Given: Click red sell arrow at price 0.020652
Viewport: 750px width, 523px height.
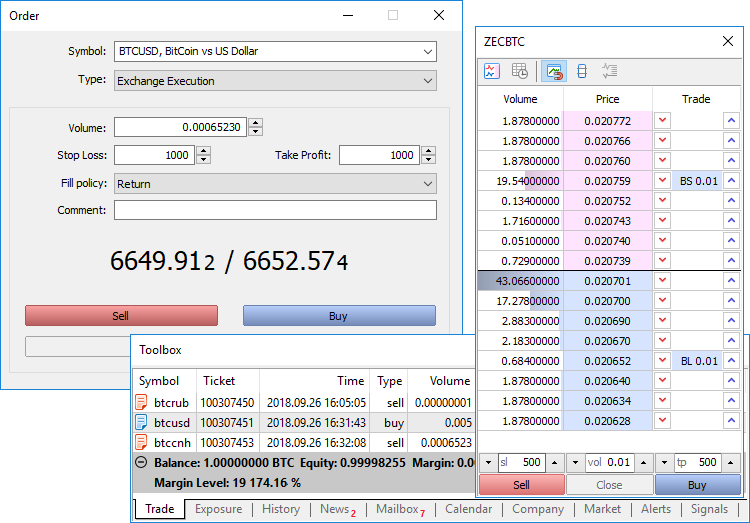Looking at the screenshot, I should [x=662, y=361].
